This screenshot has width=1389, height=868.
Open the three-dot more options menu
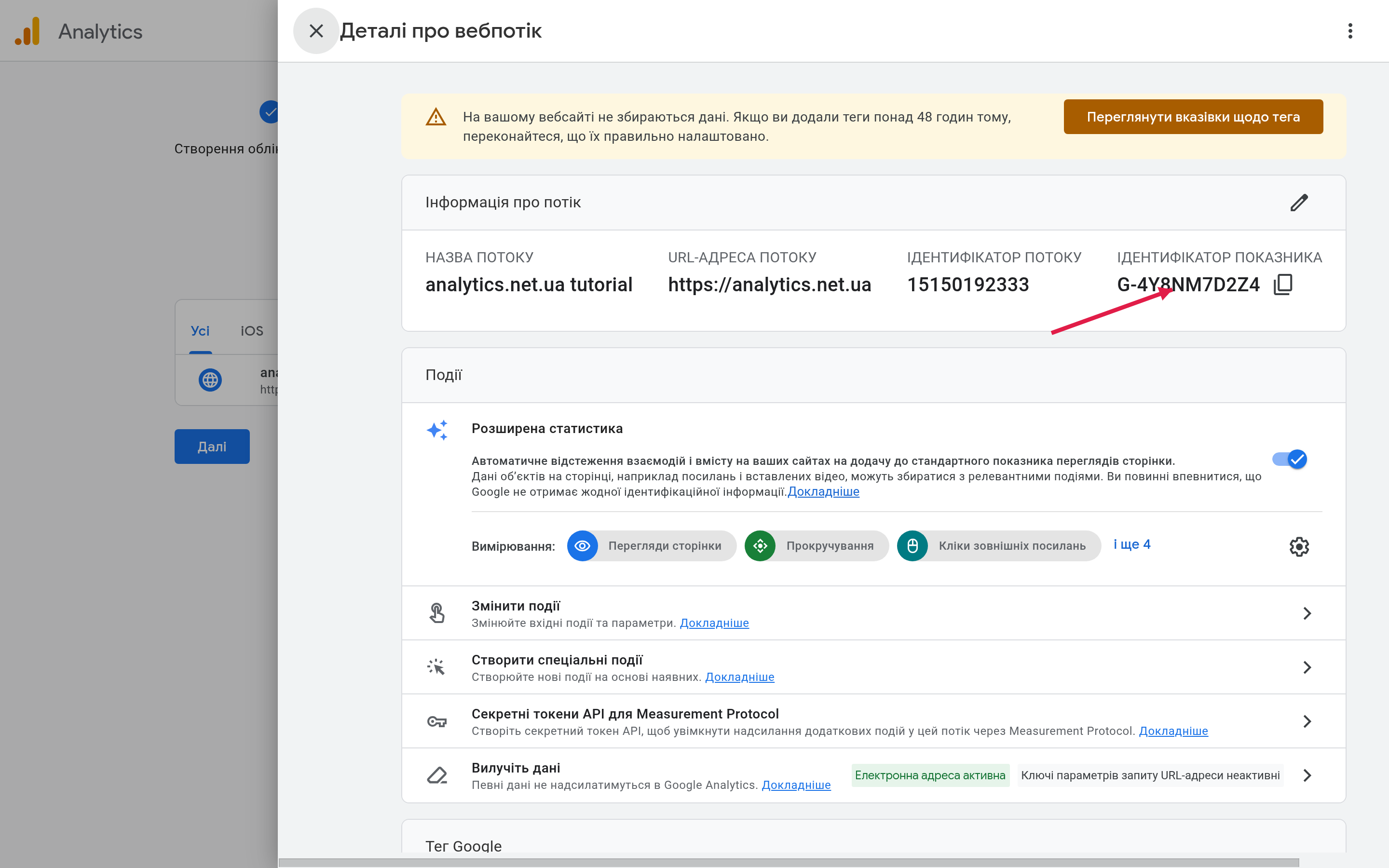[x=1350, y=31]
